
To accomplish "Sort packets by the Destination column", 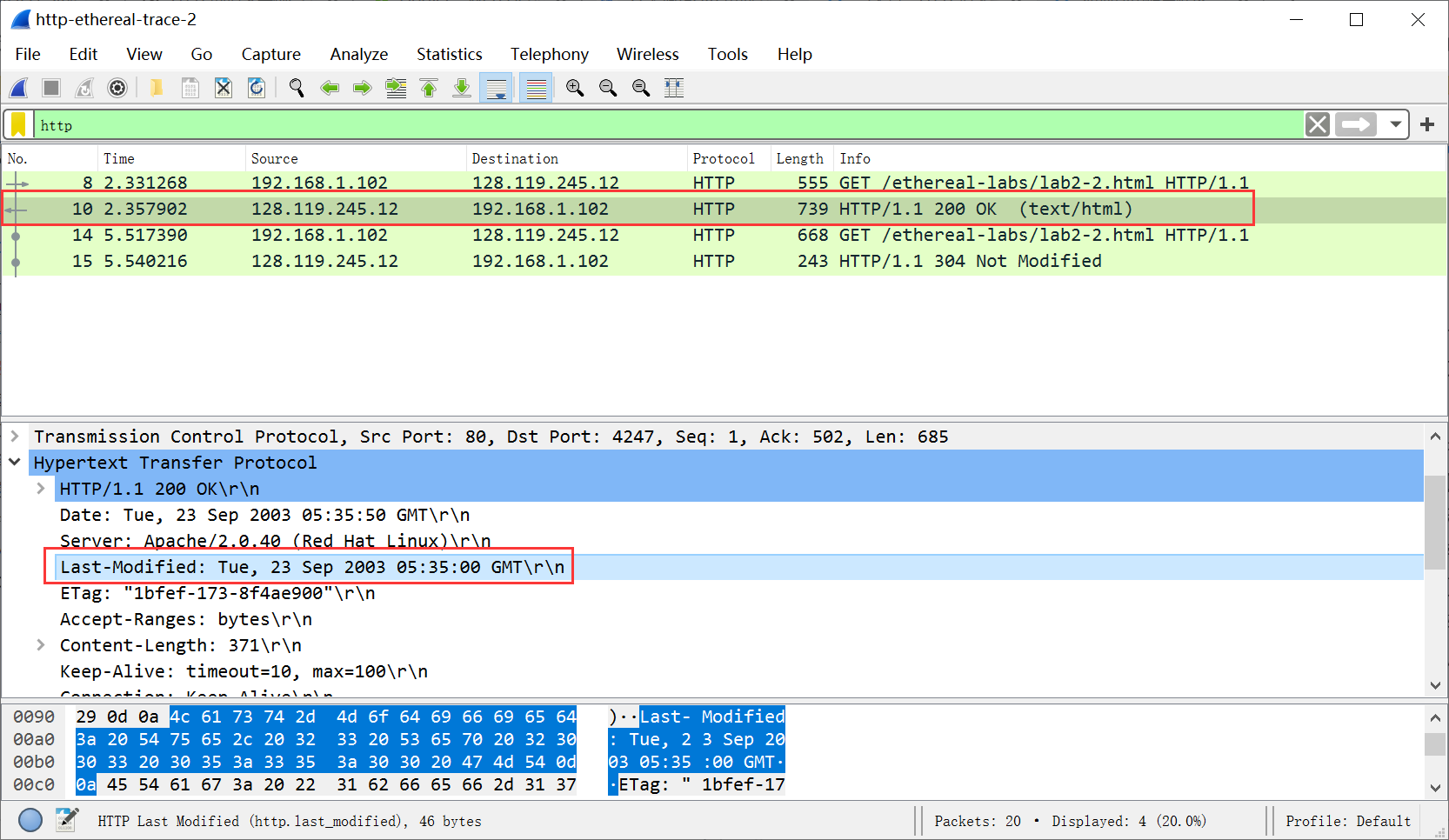I will (x=577, y=158).
